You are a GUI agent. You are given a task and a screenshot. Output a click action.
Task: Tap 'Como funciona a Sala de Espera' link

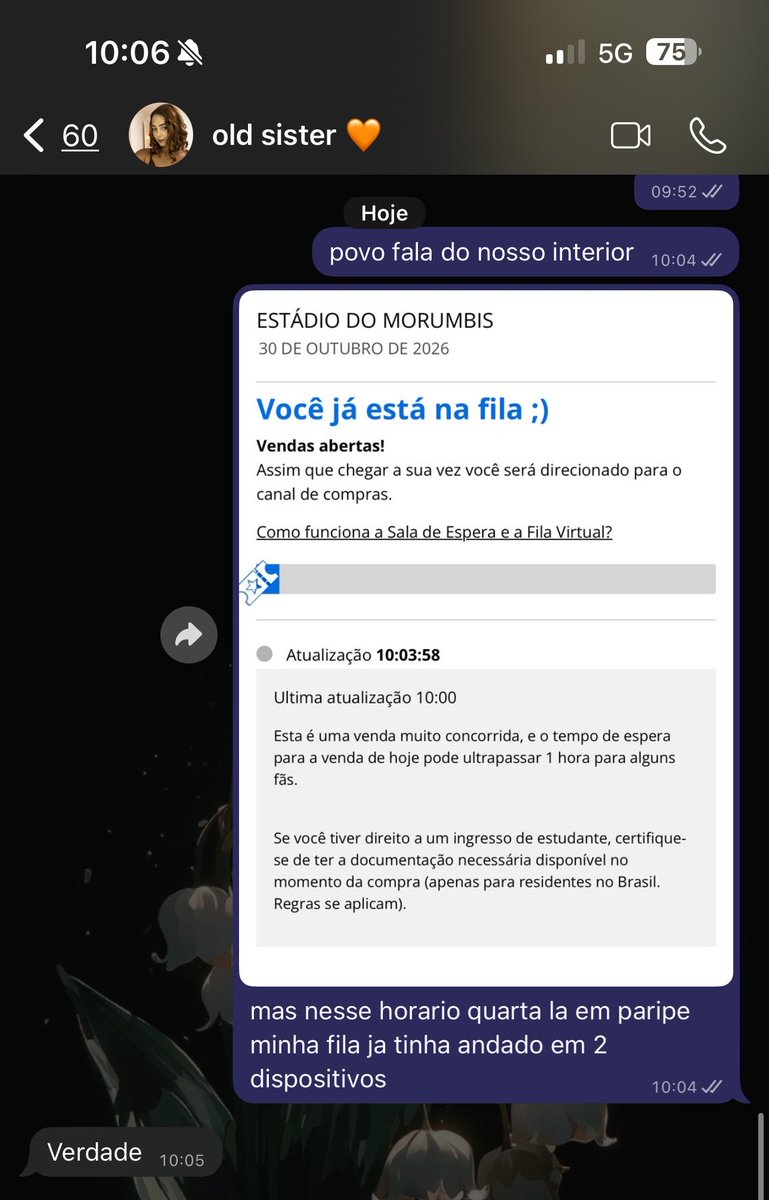pyautogui.click(x=434, y=532)
